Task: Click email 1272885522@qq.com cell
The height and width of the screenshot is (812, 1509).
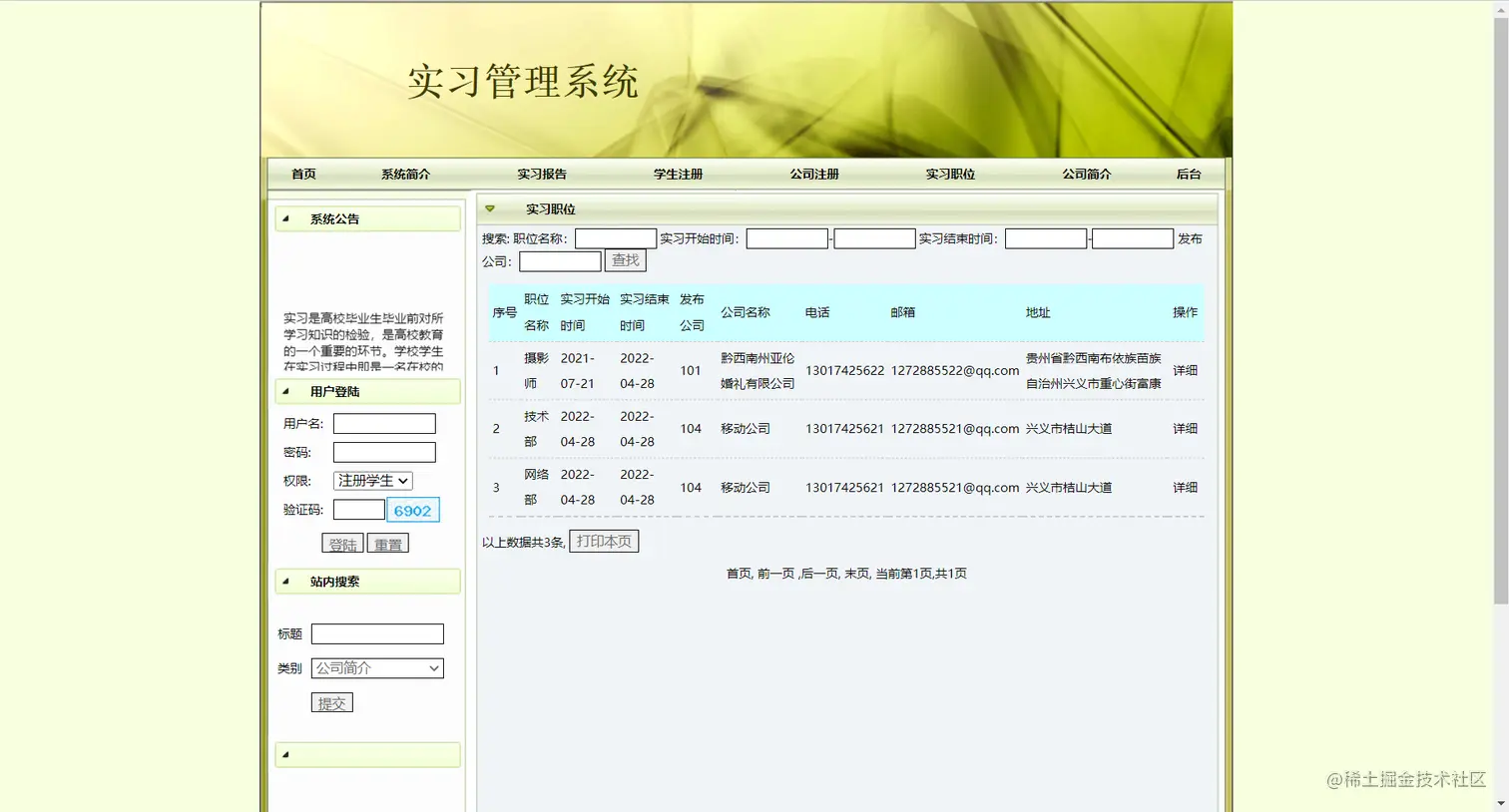Action: (955, 370)
